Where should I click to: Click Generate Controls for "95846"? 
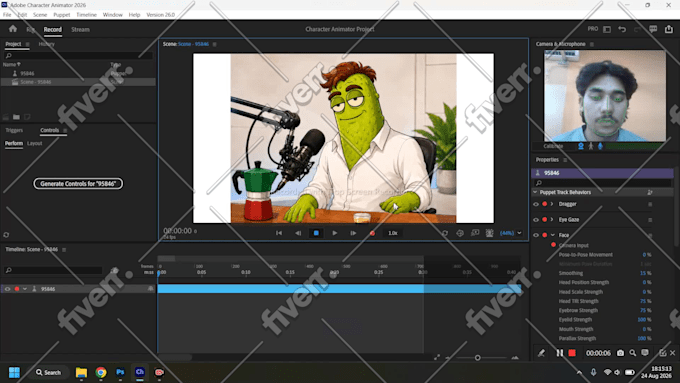pos(78,183)
